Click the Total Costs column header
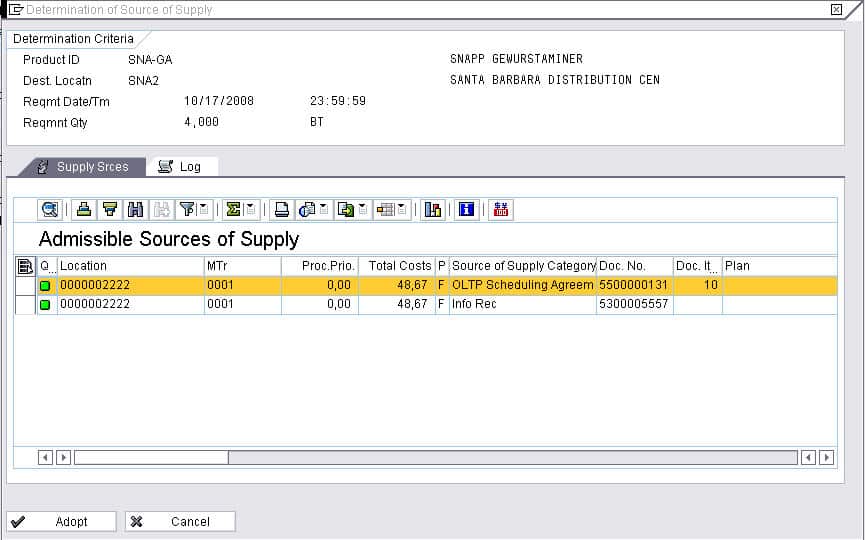The image size is (865, 540). click(399, 266)
